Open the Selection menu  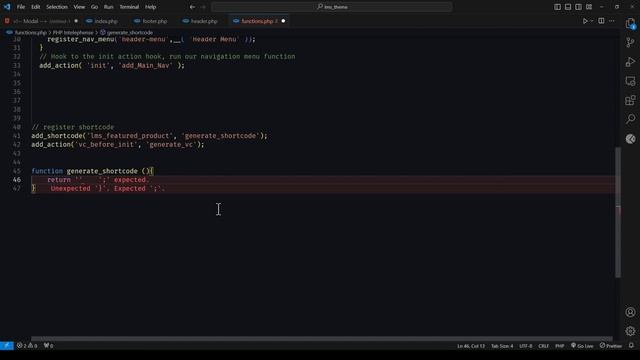click(x=57, y=7)
